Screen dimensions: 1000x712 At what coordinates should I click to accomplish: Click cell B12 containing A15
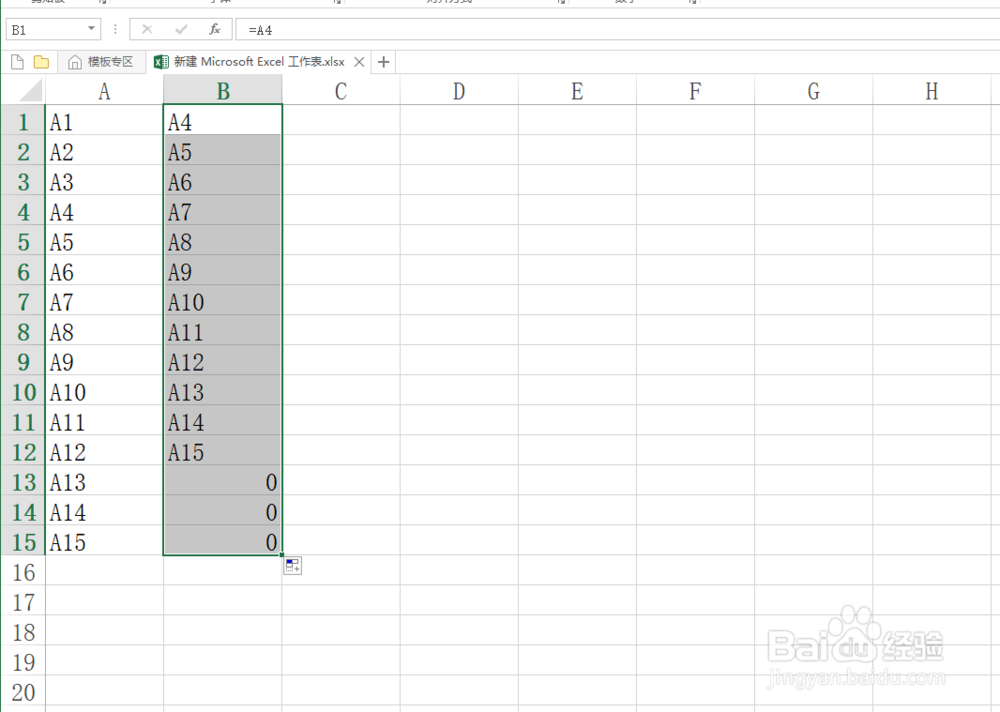click(x=223, y=450)
